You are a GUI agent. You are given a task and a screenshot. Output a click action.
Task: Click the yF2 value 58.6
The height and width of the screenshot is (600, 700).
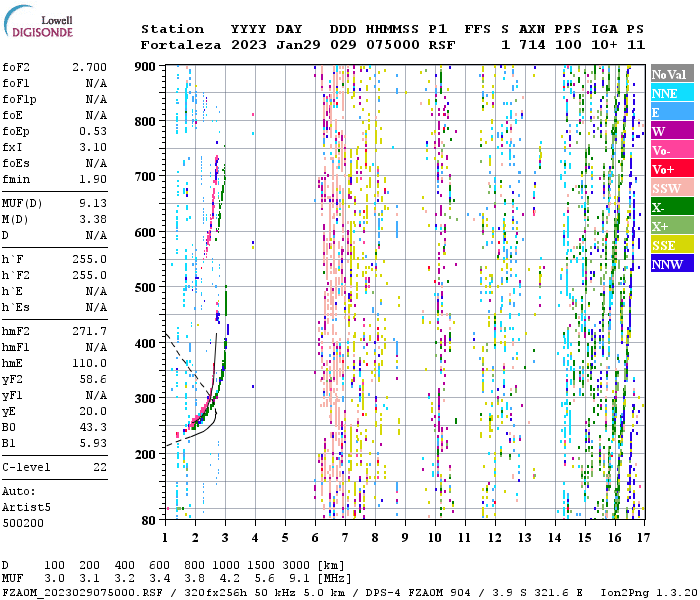click(93, 380)
